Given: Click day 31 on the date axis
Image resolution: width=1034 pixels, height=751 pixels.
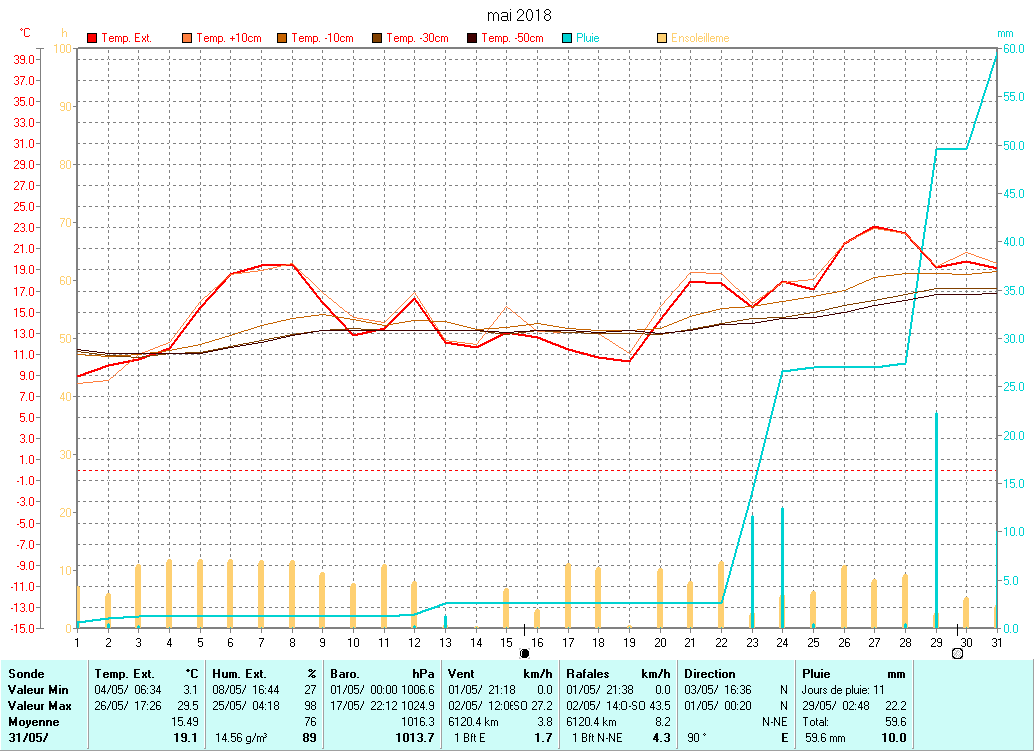Looking at the screenshot, I should click(996, 641).
